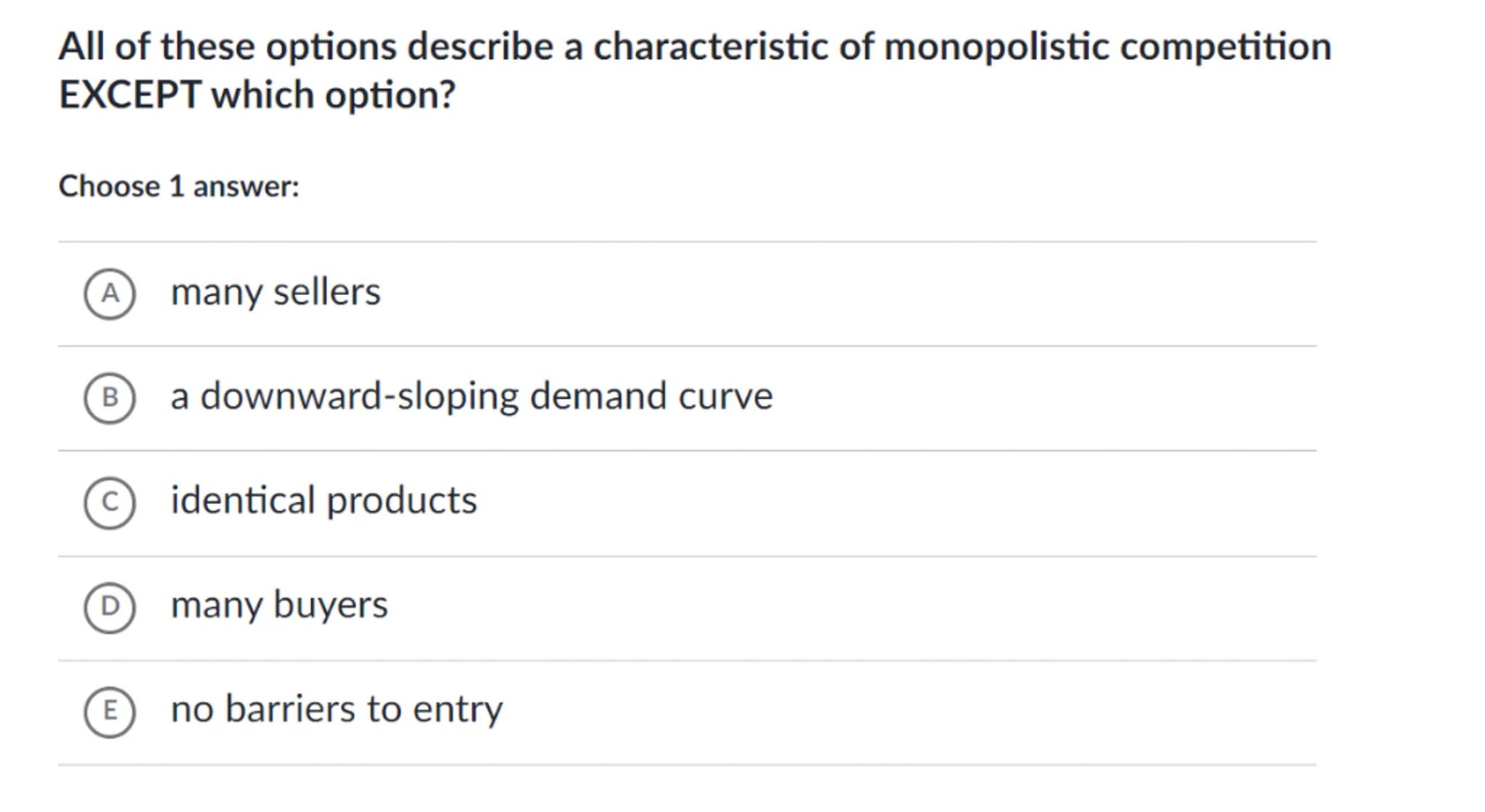Viewport: 1485px width, 812px height.
Task: Click the word EXCEPT in the question
Action: coord(130,95)
